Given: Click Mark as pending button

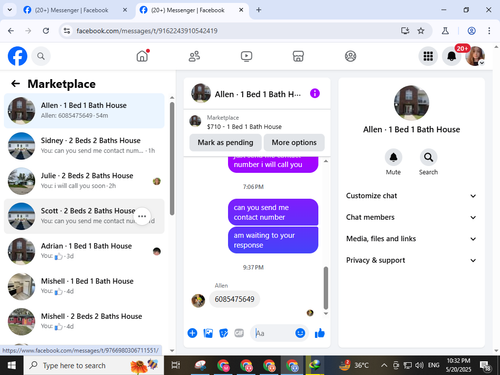Looking at the screenshot, I should pyautogui.click(x=225, y=143).
